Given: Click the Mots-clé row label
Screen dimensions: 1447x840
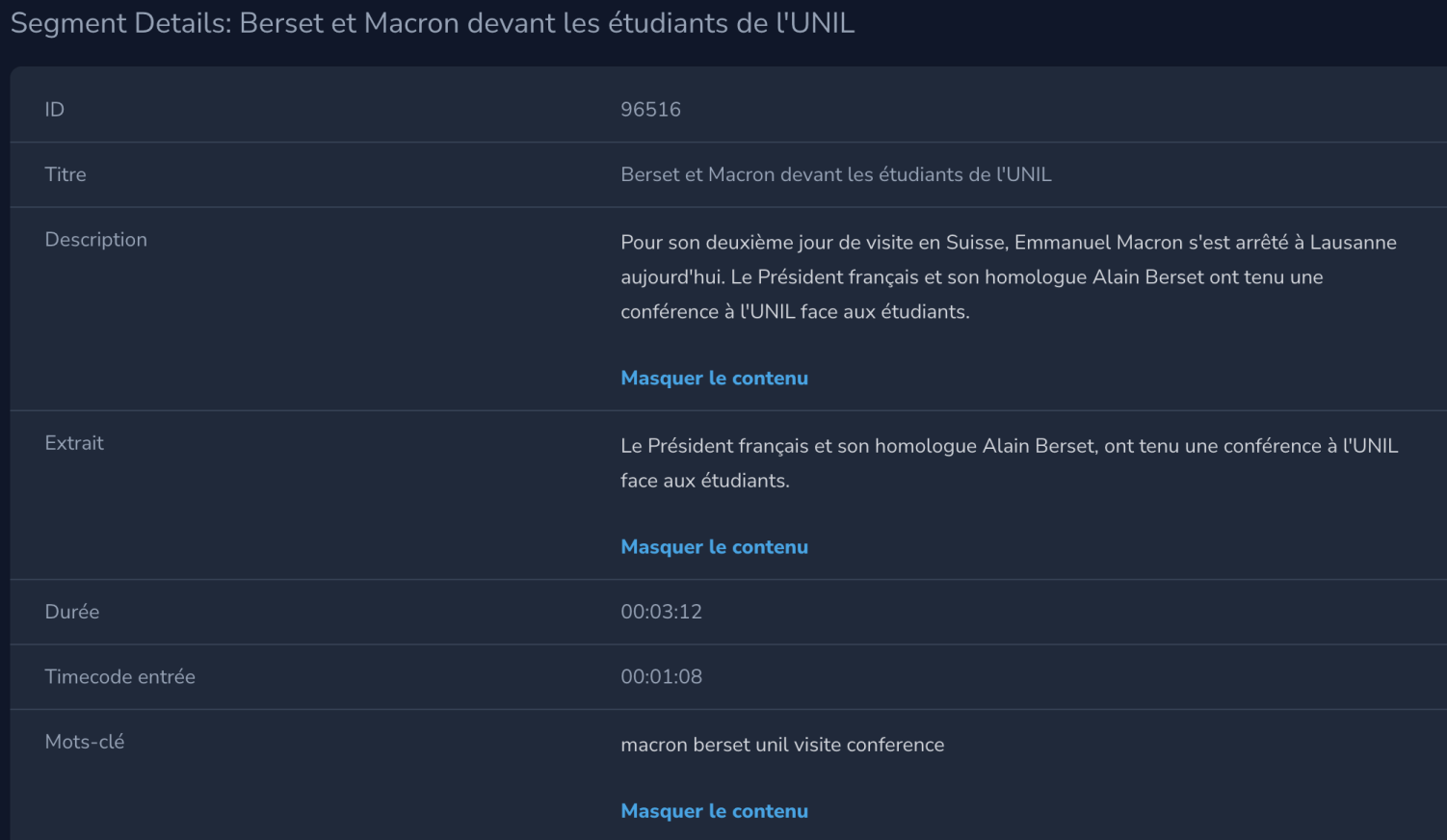Looking at the screenshot, I should 85,741.
